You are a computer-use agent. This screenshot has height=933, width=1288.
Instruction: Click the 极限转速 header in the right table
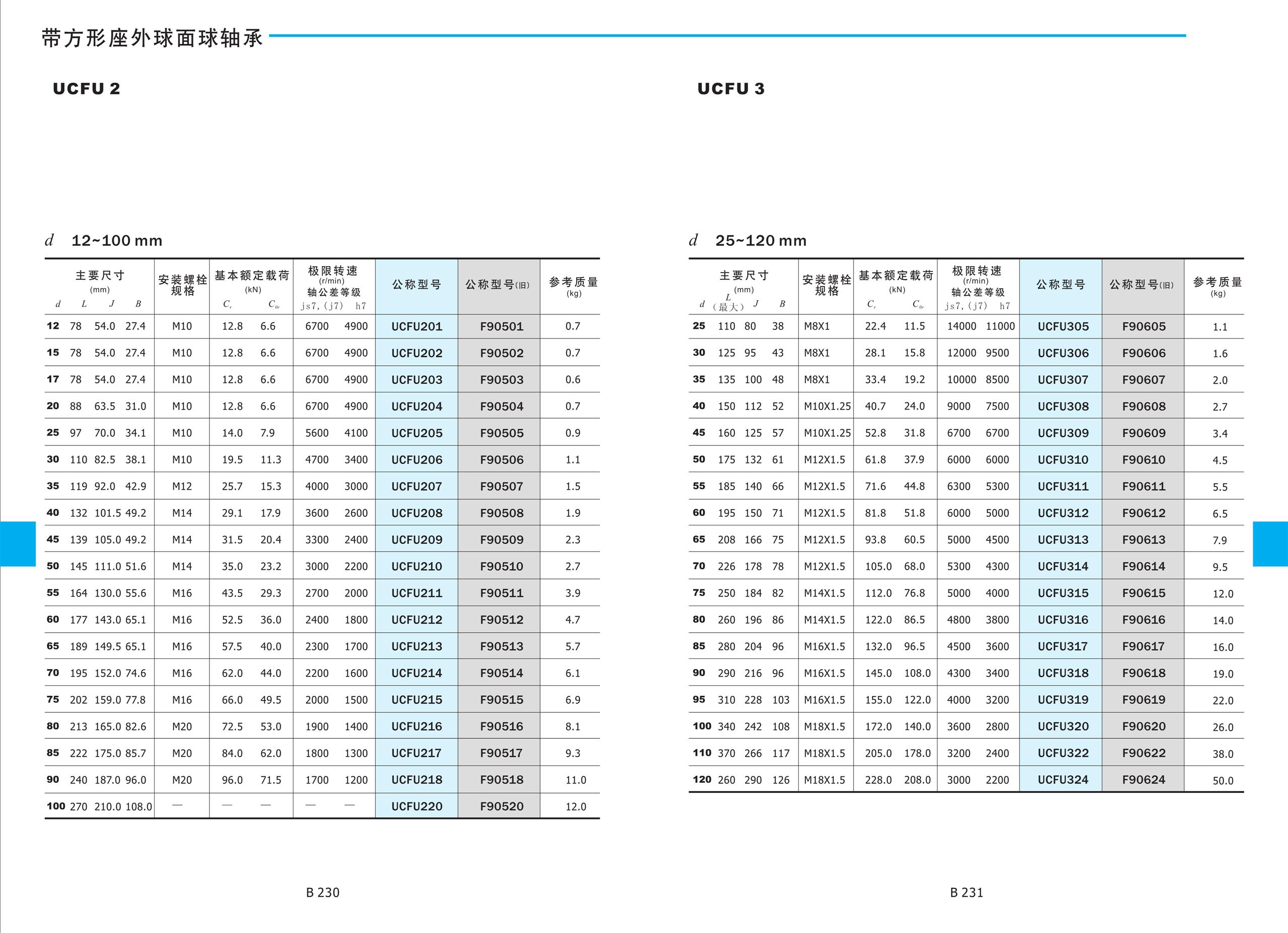[977, 272]
